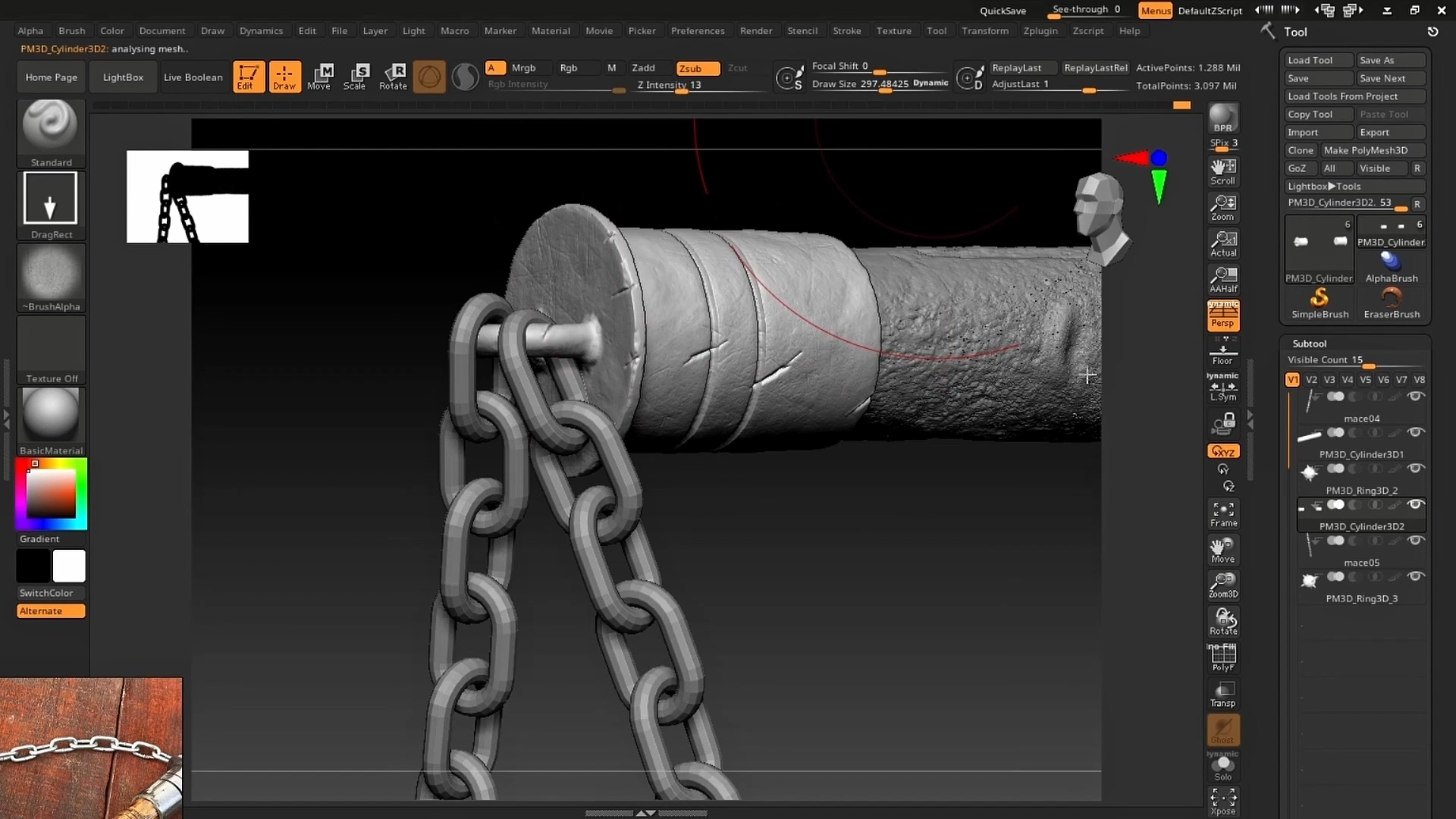Enable the Transp mode on right shelf
The image size is (1456, 819).
pyautogui.click(x=1222, y=695)
